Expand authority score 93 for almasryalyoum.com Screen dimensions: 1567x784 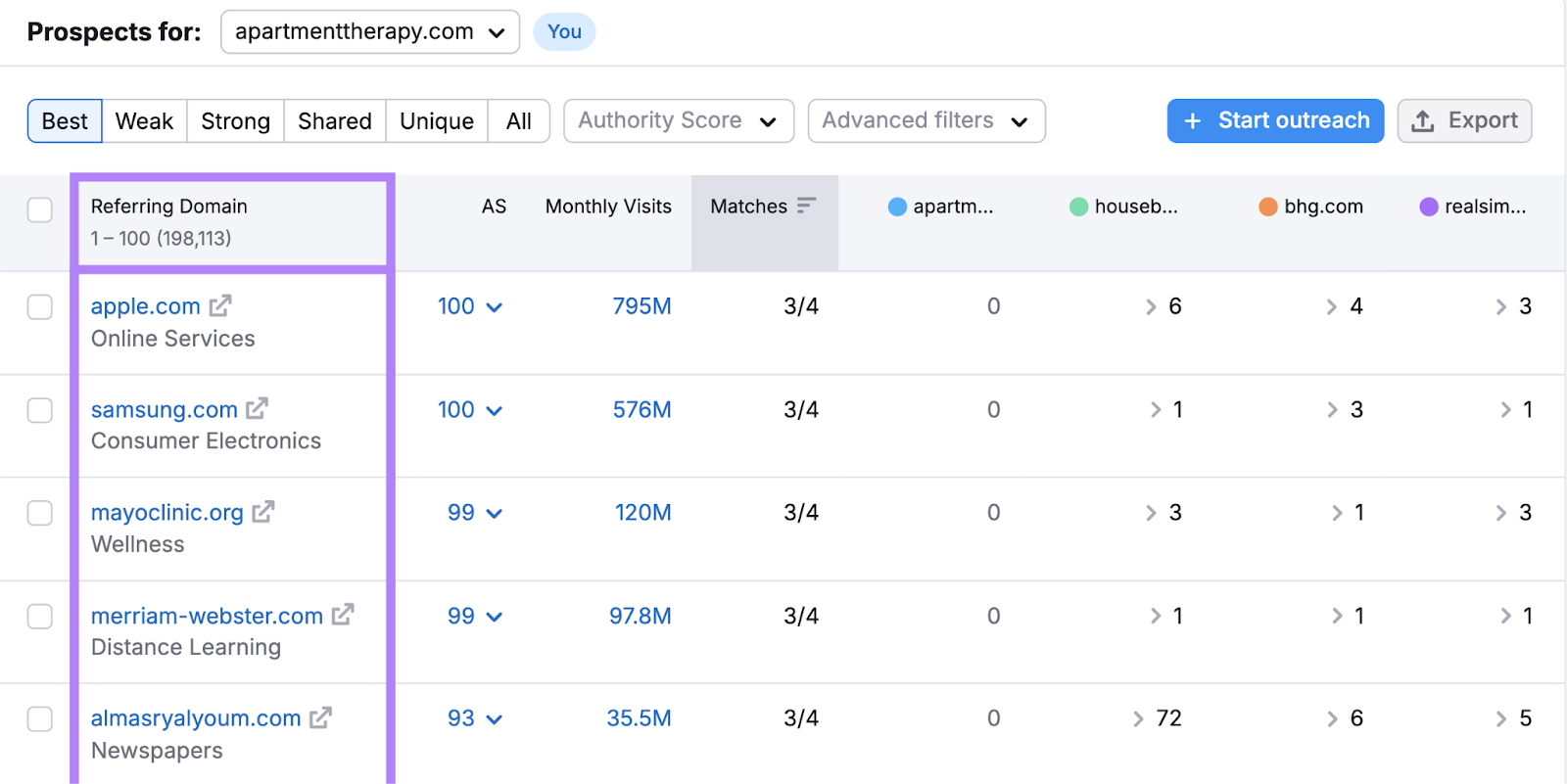click(x=494, y=719)
